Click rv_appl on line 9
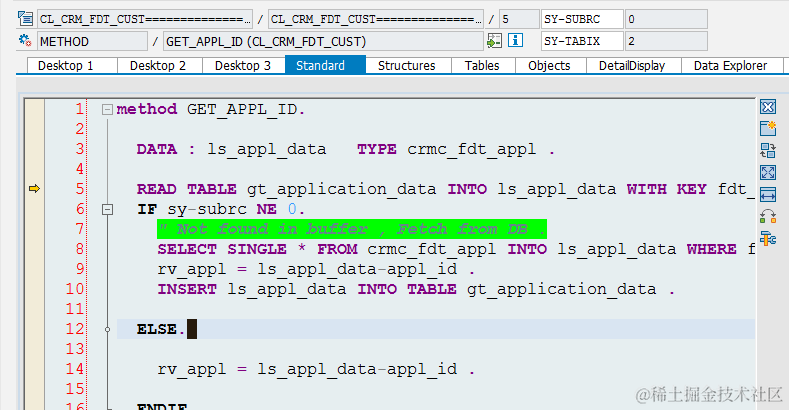This screenshot has width=789, height=410. click(x=192, y=270)
